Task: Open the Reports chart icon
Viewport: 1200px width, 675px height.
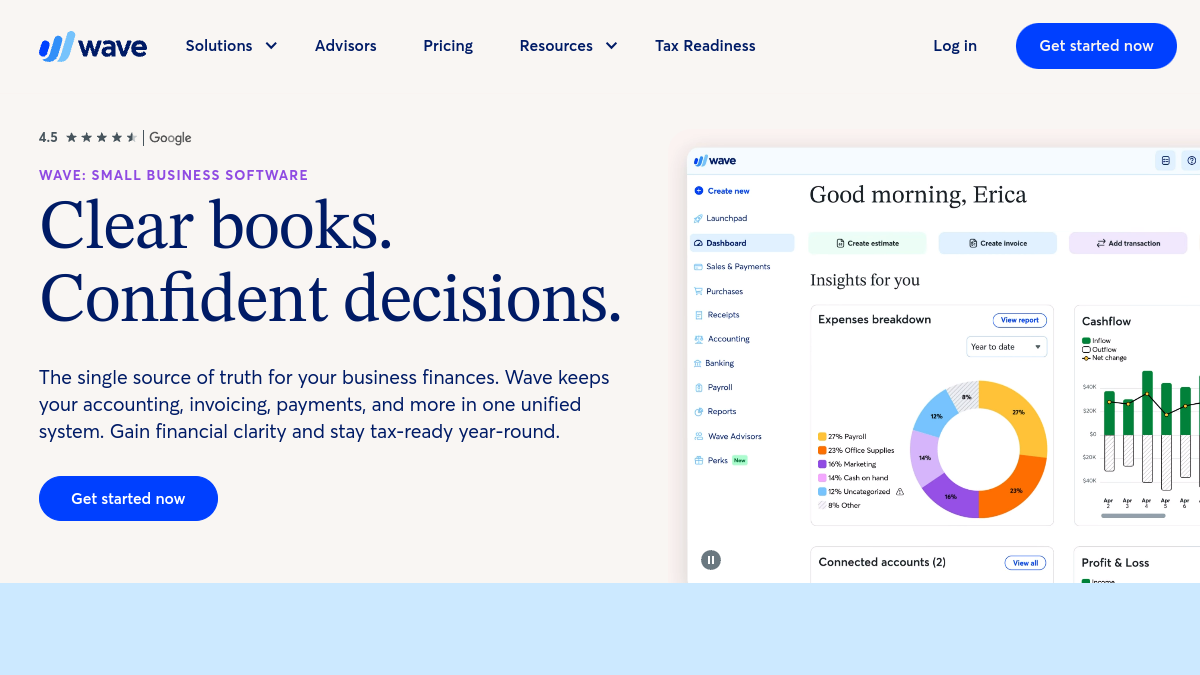Action: point(698,411)
